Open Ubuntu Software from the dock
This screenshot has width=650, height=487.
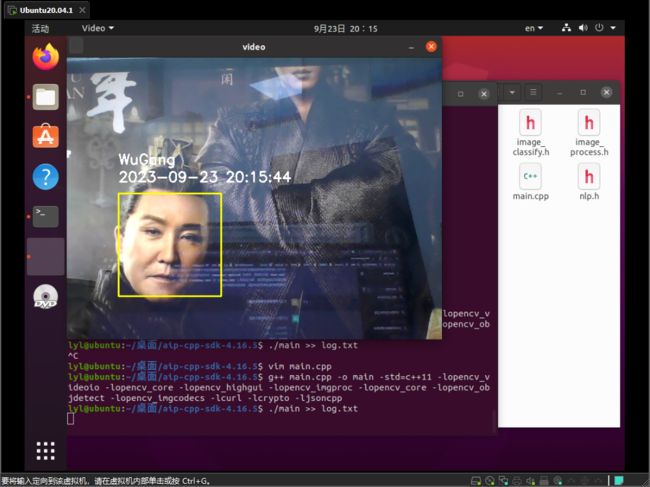coord(46,136)
